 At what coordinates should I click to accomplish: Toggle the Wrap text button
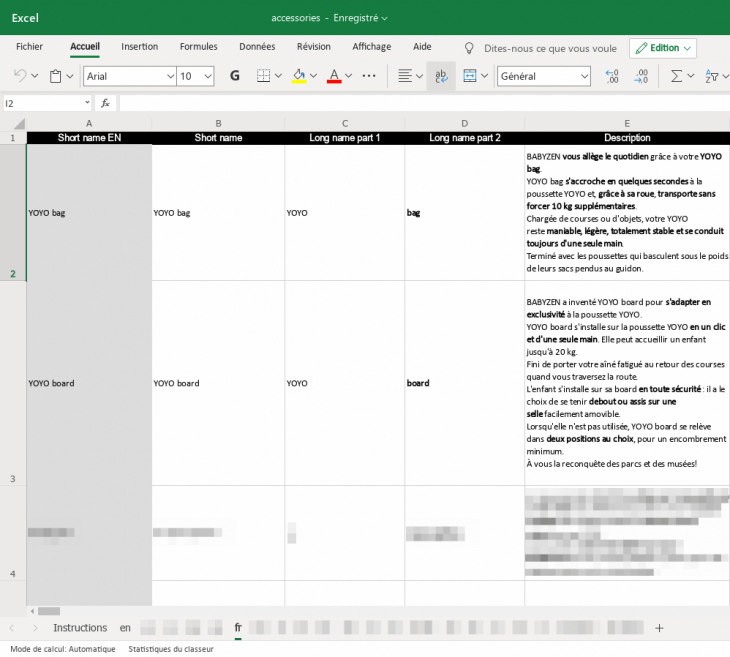441,76
